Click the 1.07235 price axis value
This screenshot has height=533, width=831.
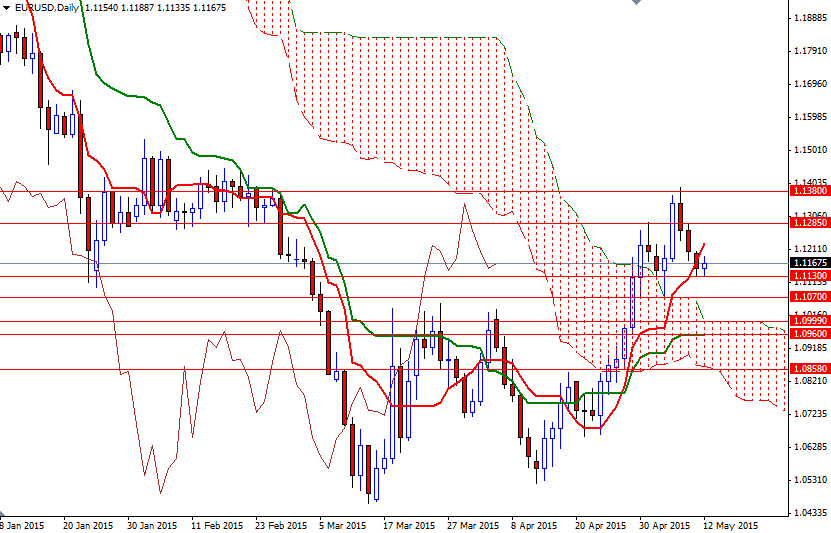click(810, 414)
